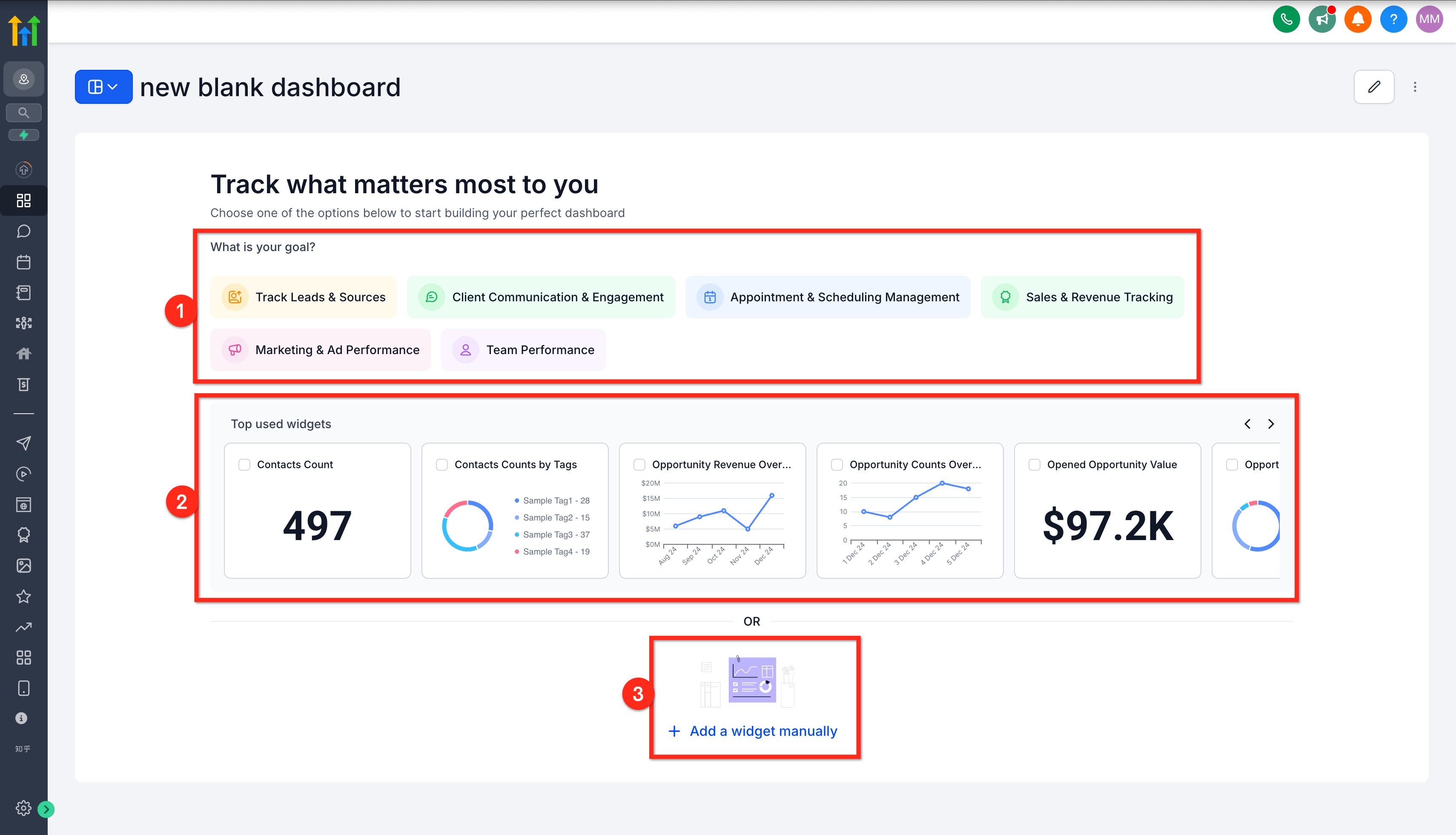Open the megaphone announcements icon
Screen dimensions: 1456x835
(1322, 20)
